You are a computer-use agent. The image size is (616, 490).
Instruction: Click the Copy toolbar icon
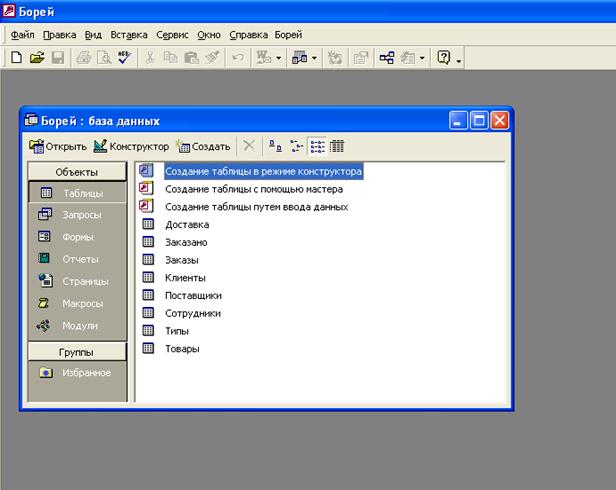170,58
